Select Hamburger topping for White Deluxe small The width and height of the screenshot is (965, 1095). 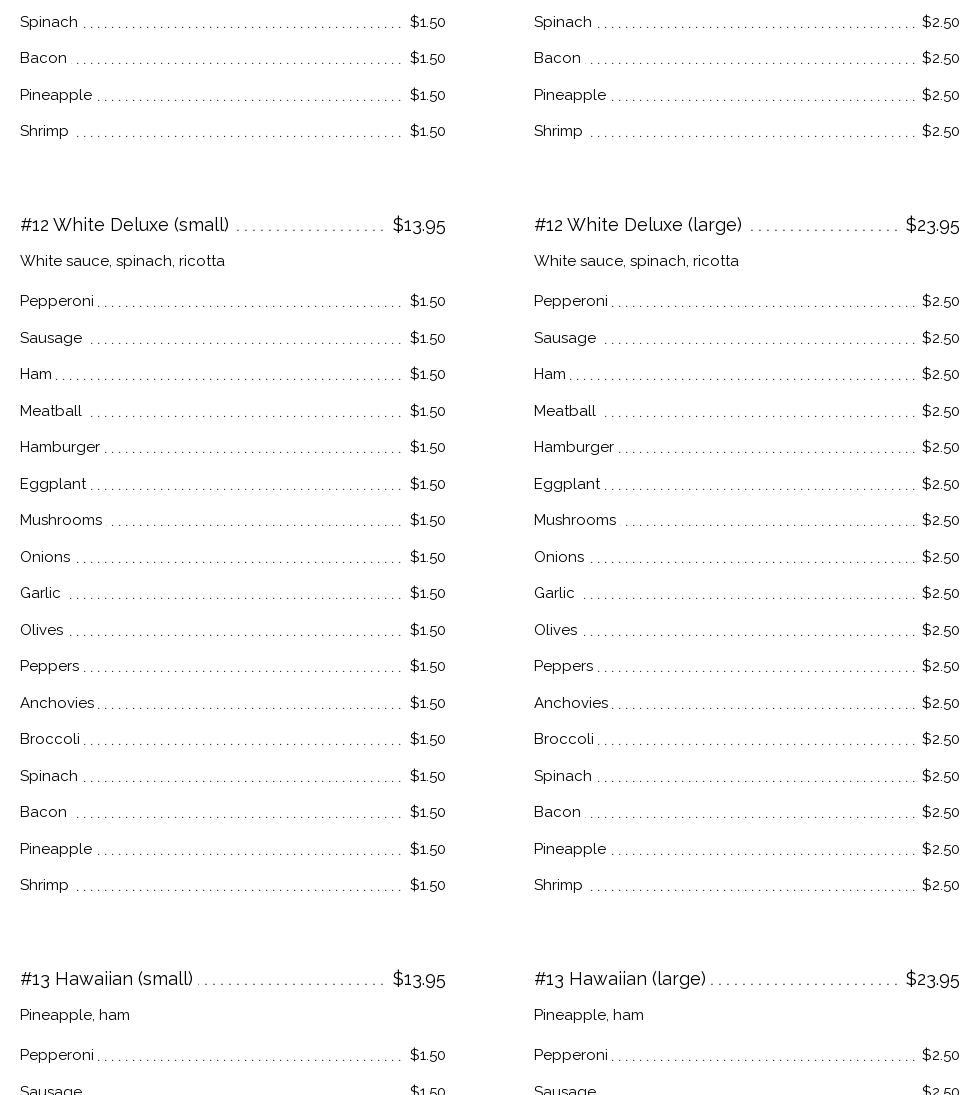(x=60, y=447)
